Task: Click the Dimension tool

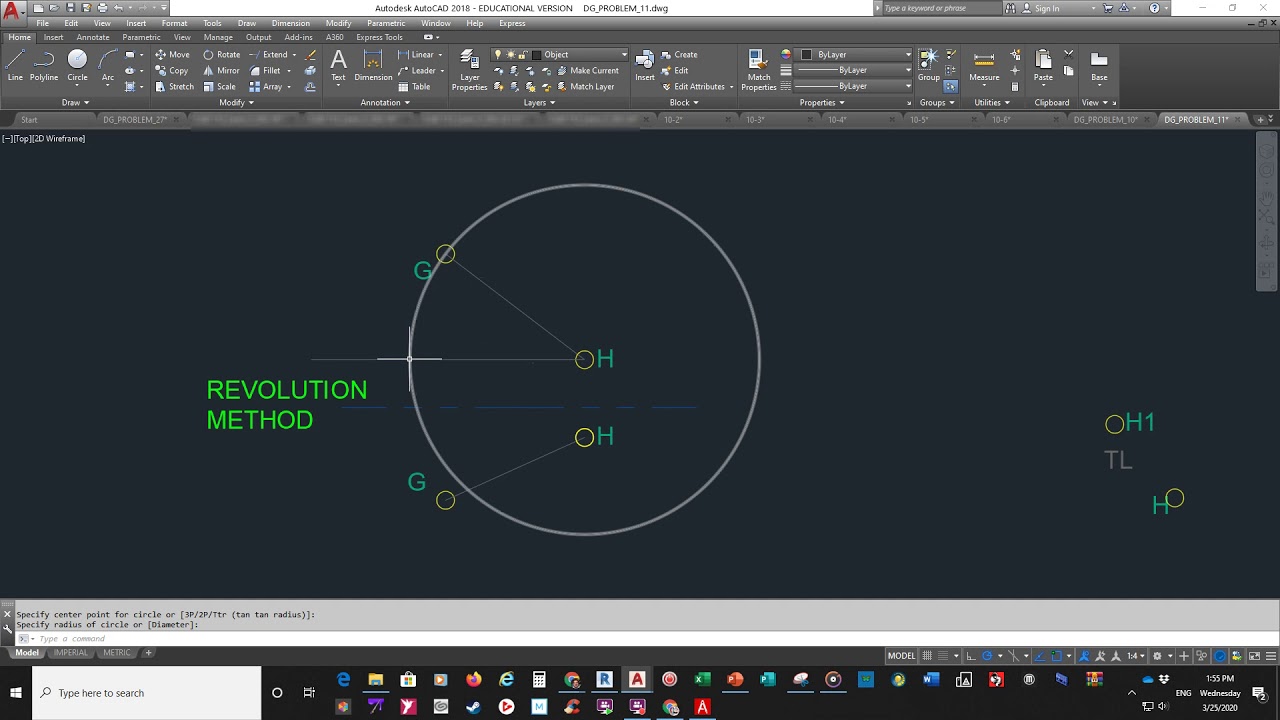Action: point(373,65)
